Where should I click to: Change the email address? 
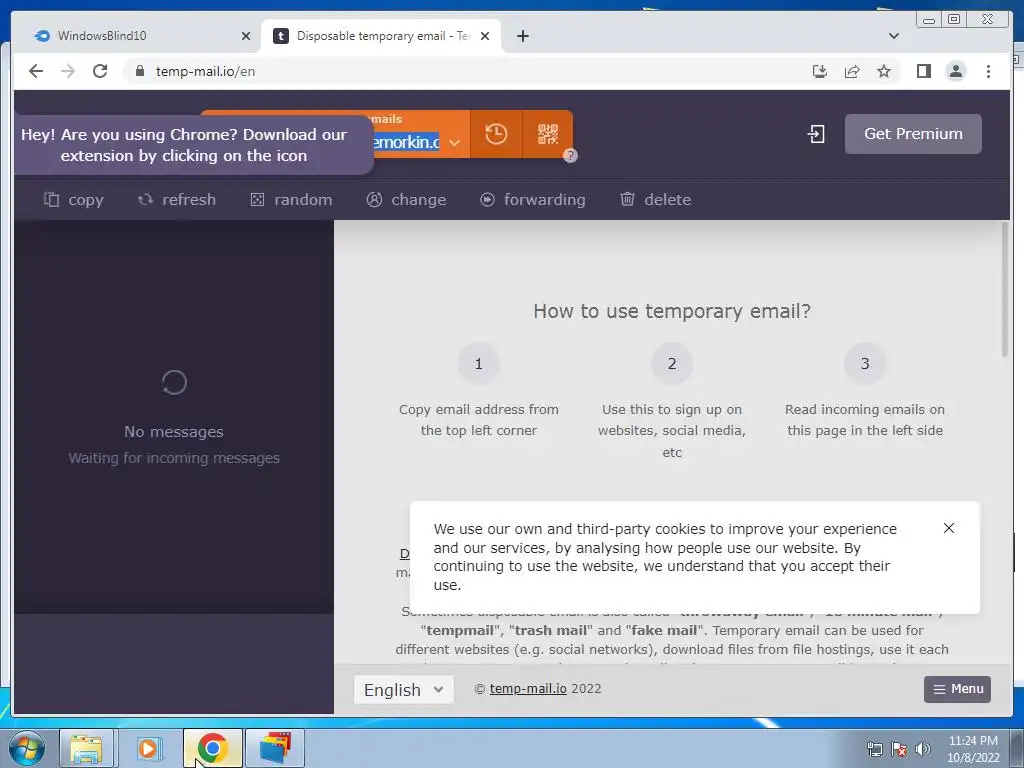pyautogui.click(x=406, y=200)
